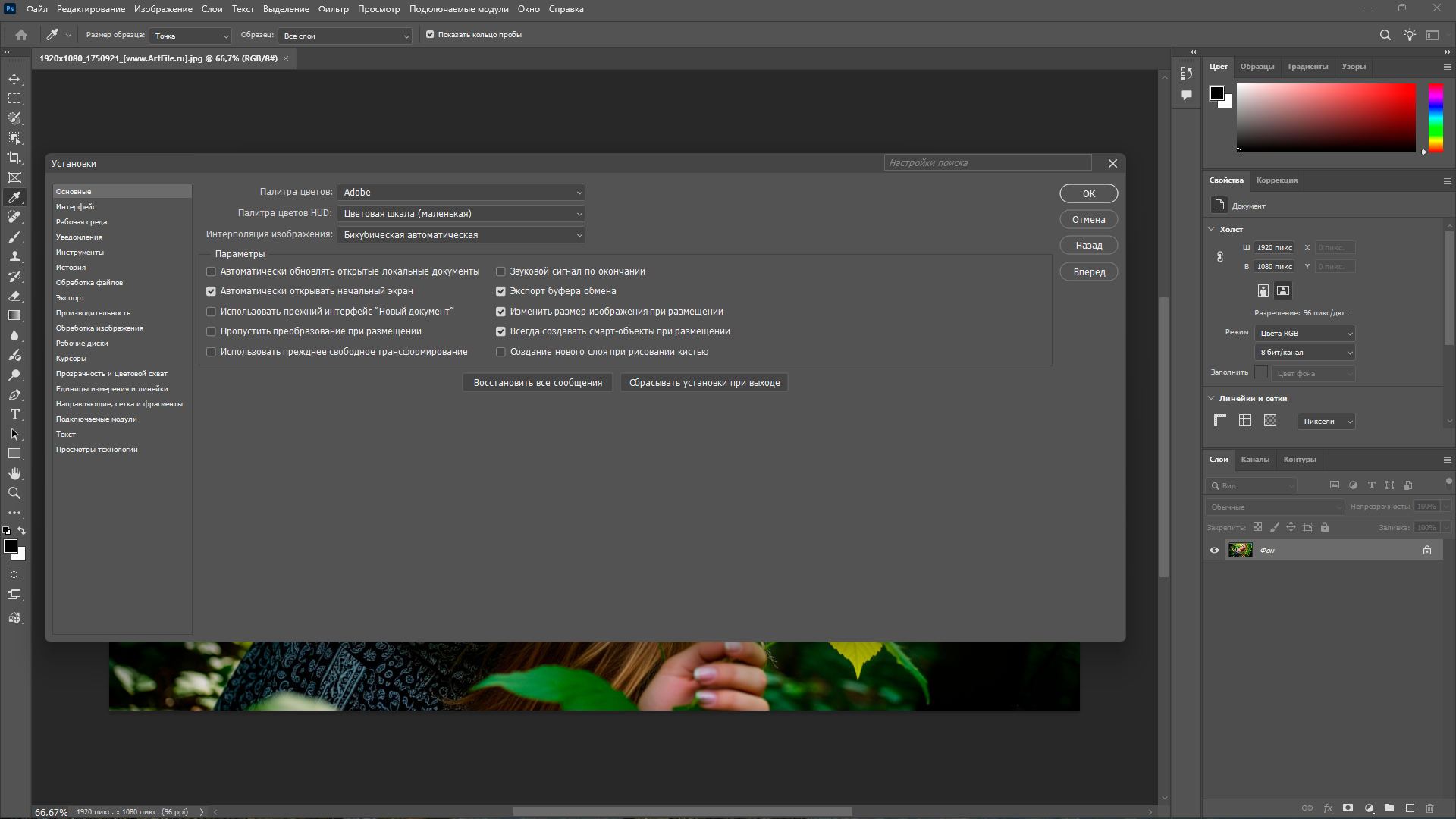
Task: Open the Режим Цвета RGB dropdown
Action: (x=1305, y=334)
